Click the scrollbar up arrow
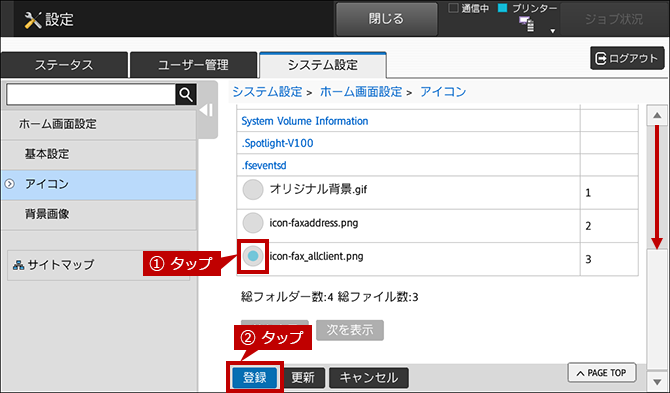 pyautogui.click(x=657, y=115)
